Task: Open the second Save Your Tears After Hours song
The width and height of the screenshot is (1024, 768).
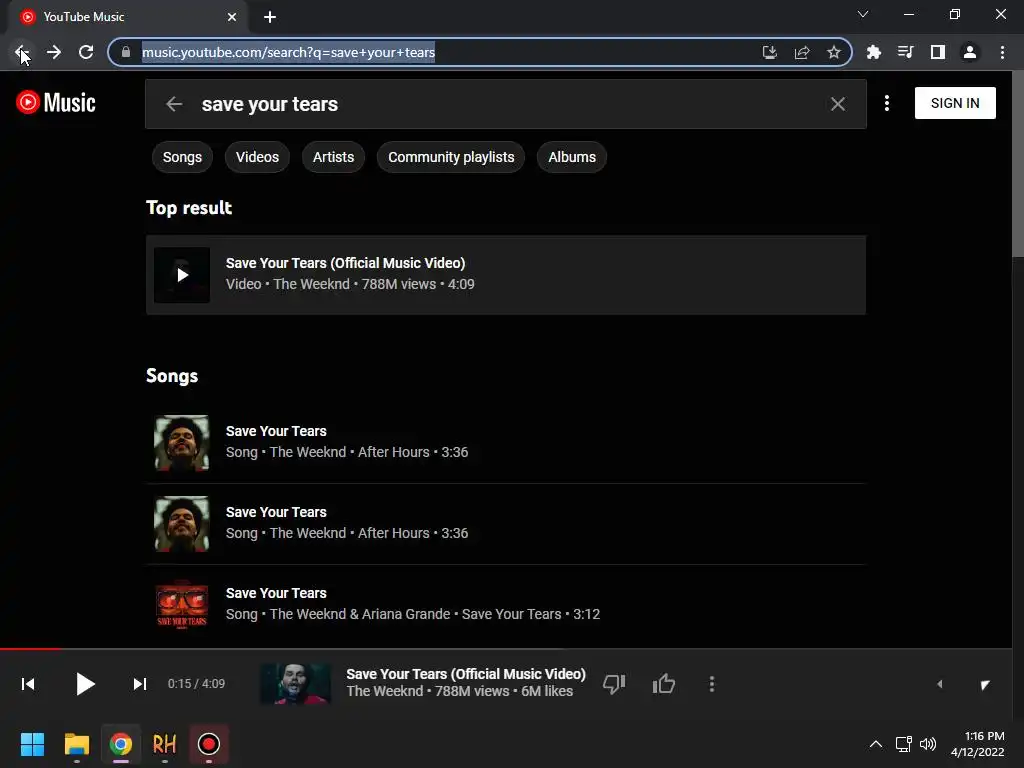Action: point(506,523)
